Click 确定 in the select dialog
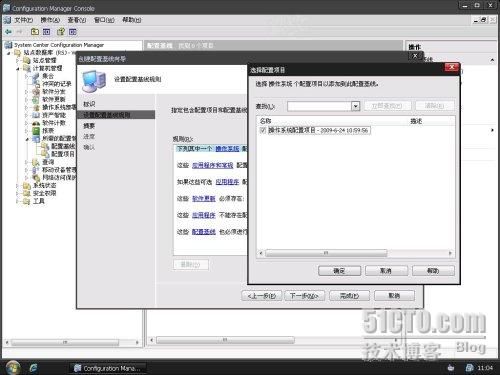This screenshot has height=375, width=500. coord(339,271)
